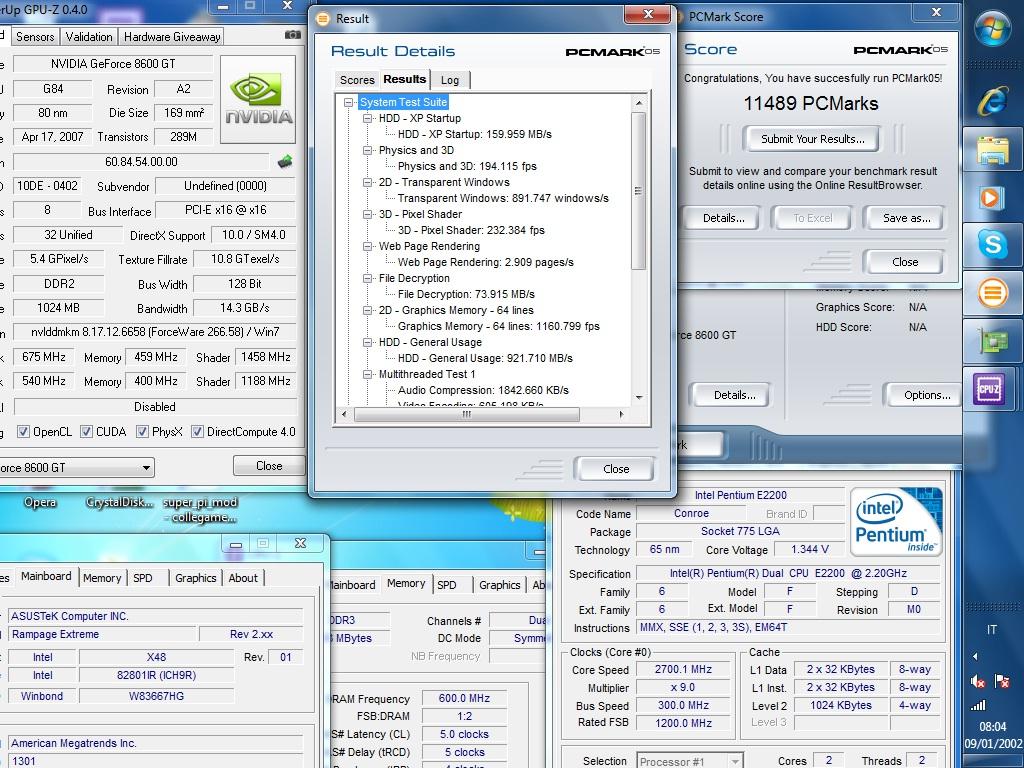The width and height of the screenshot is (1024, 768).
Task: Click the NVIDIA logo in GPU-Z
Action: tap(258, 99)
